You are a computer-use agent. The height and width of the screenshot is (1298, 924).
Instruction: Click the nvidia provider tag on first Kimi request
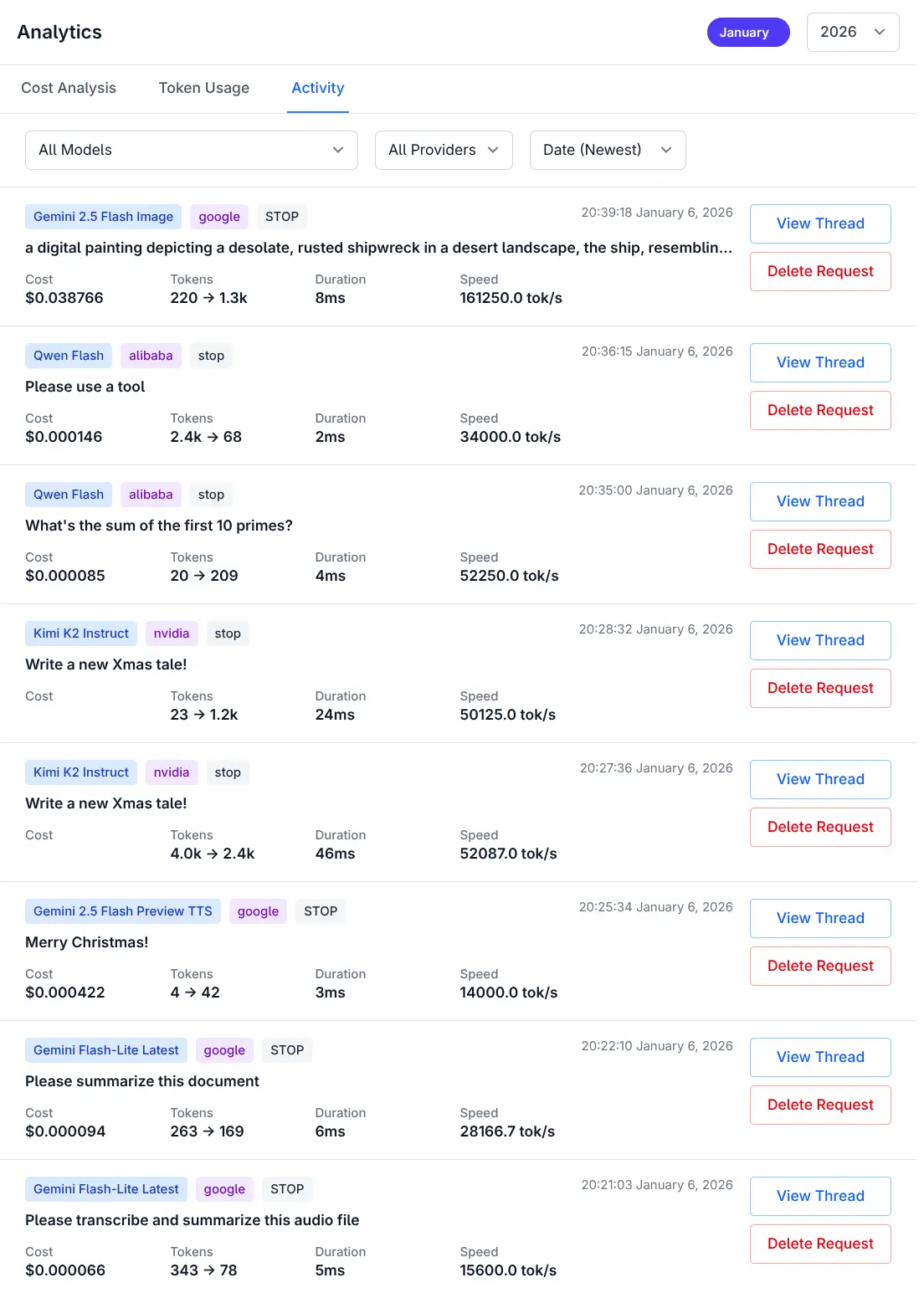(172, 634)
